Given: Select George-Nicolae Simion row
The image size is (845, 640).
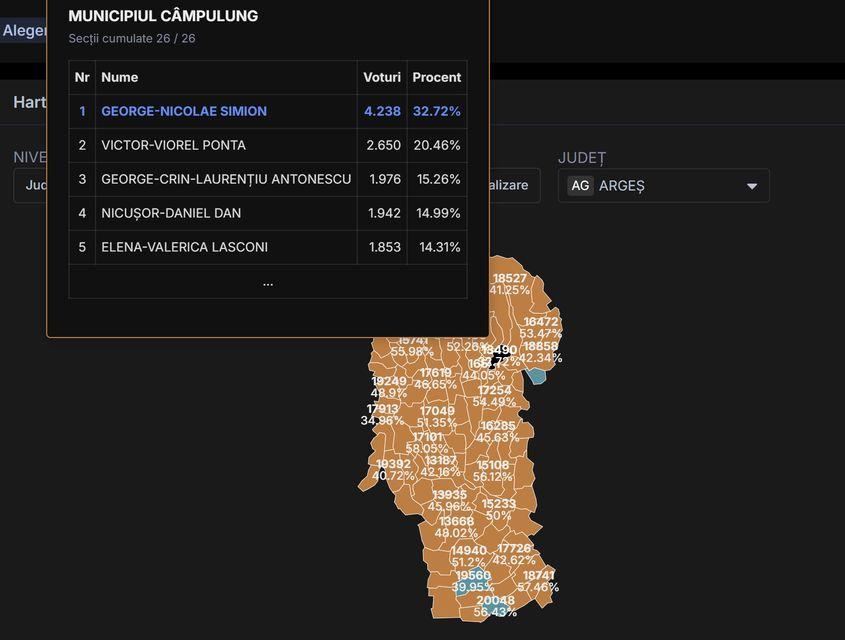Looking at the screenshot, I should point(184,111).
